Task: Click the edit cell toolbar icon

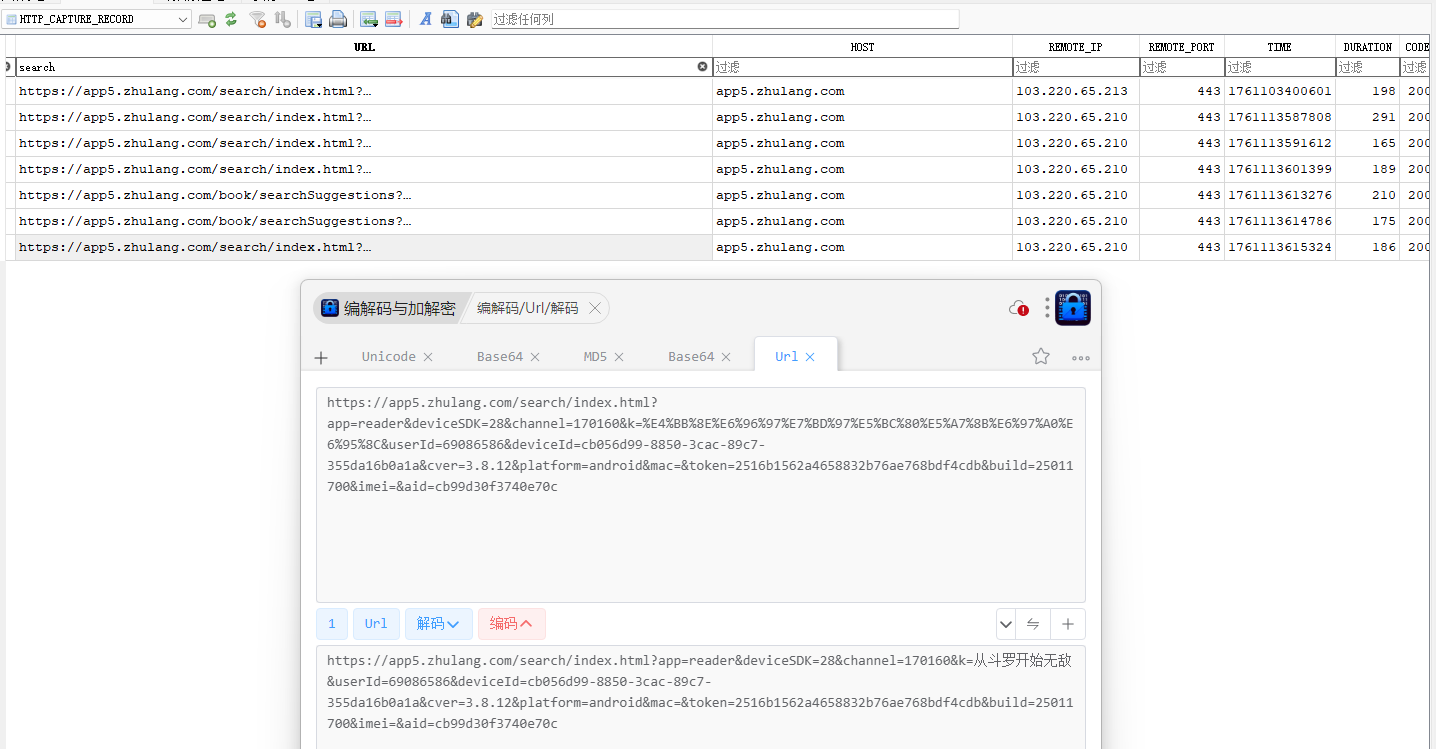Action: pyautogui.click(x=475, y=19)
